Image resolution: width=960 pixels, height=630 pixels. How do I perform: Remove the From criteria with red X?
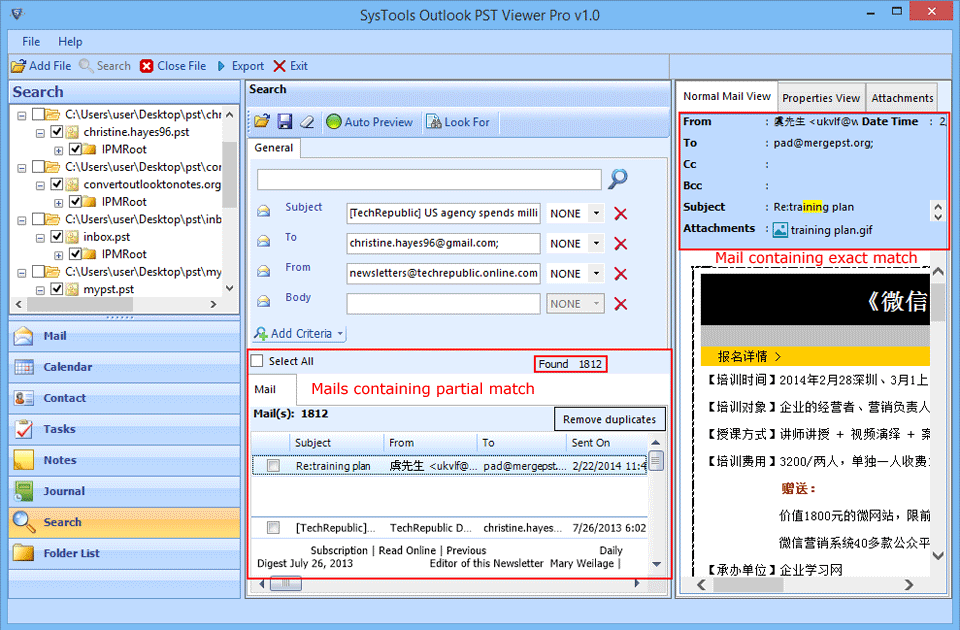[x=620, y=274]
